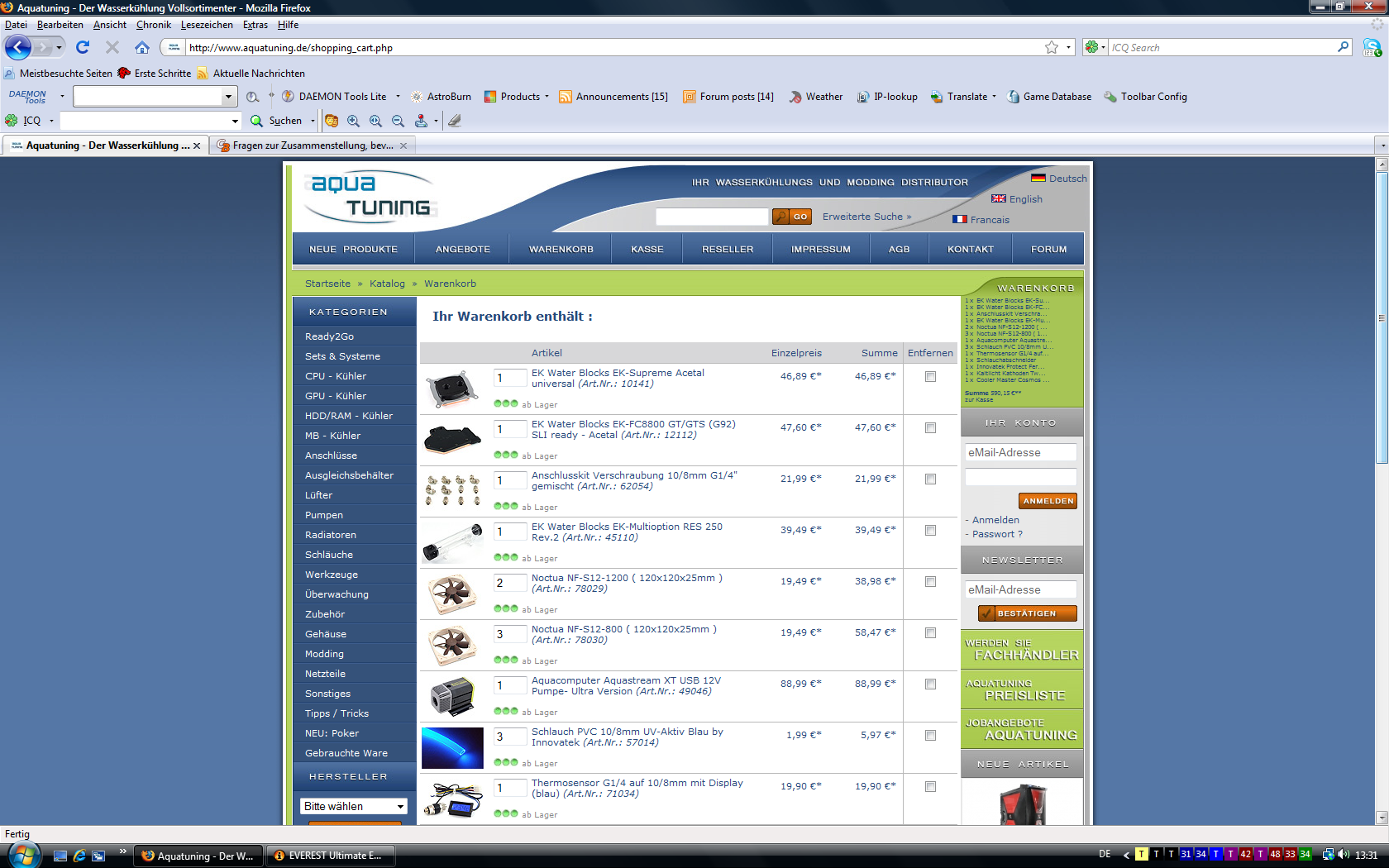Click the KASSE navigation link
The height and width of the screenshot is (868, 1389).
click(647, 249)
